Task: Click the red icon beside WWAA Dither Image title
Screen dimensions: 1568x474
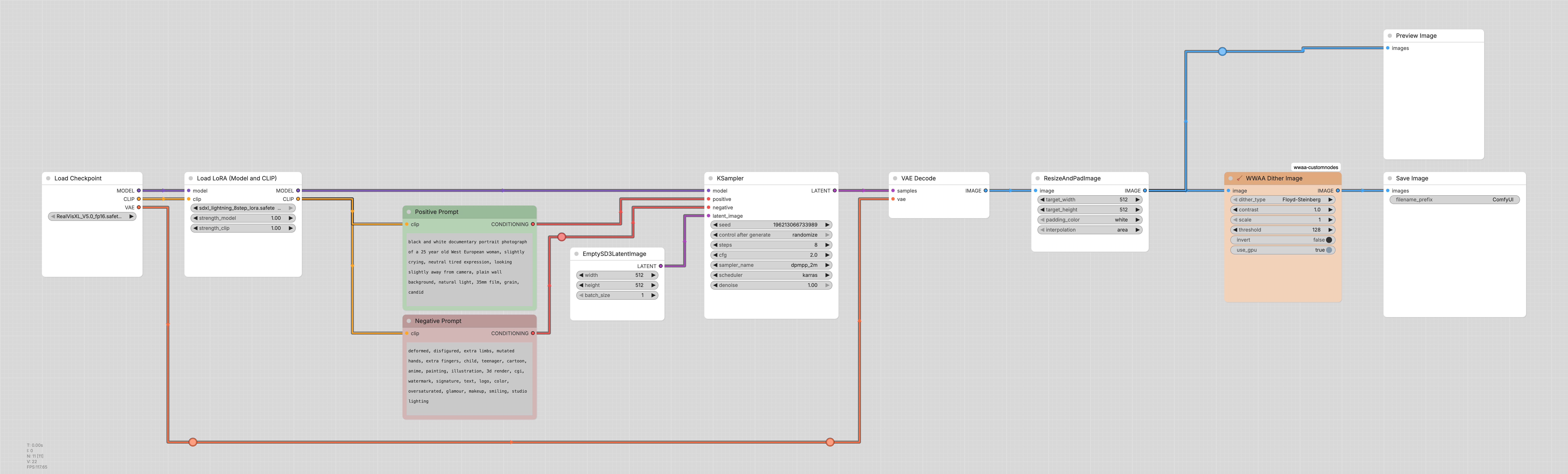Action: coord(1239,178)
